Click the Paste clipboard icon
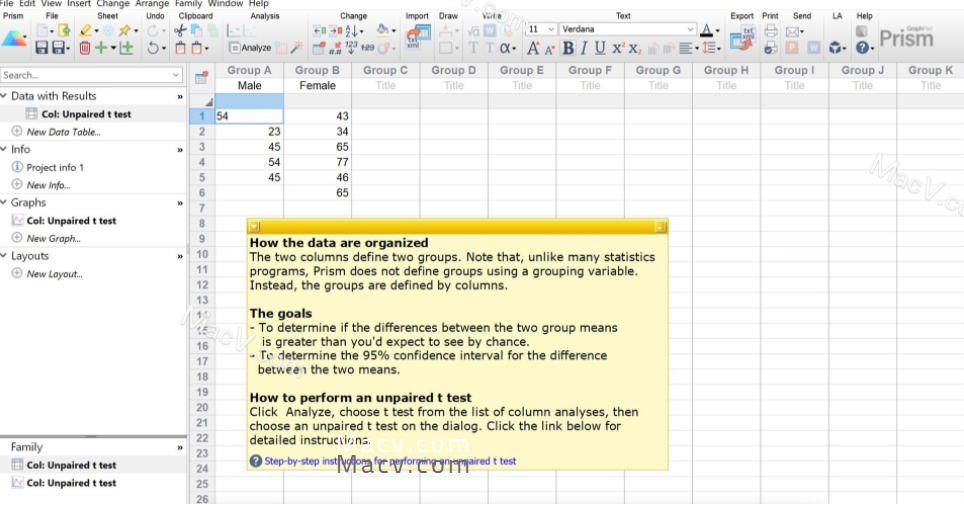 pyautogui.click(x=181, y=47)
